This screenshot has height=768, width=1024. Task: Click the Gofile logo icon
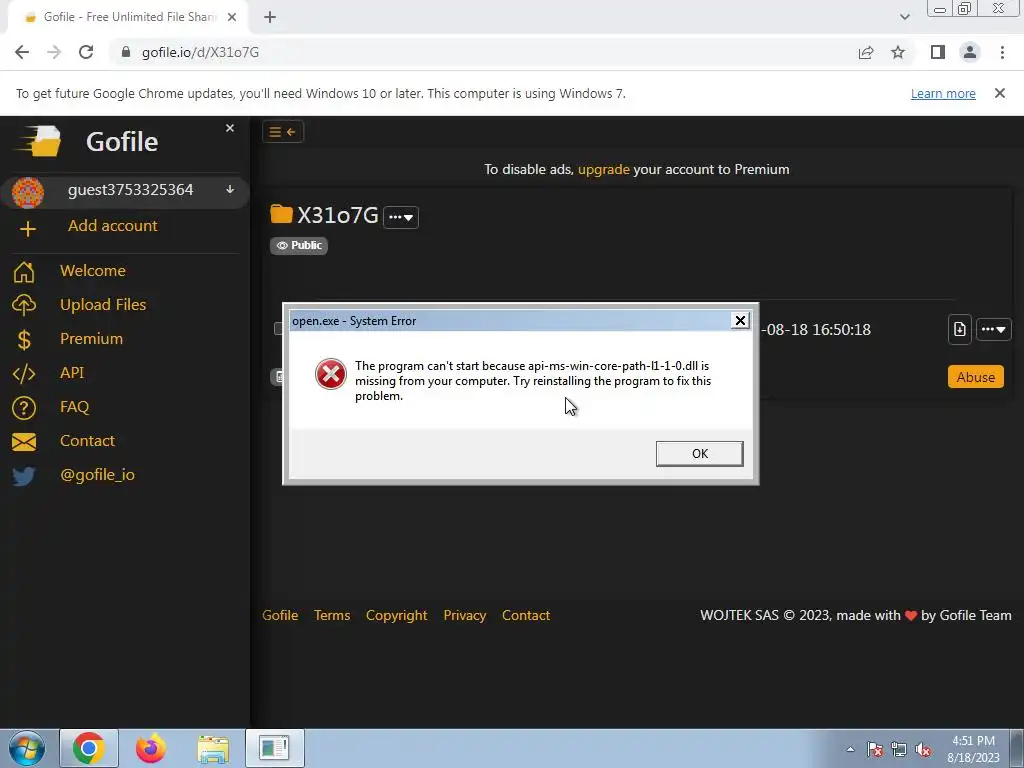[x=40, y=140]
